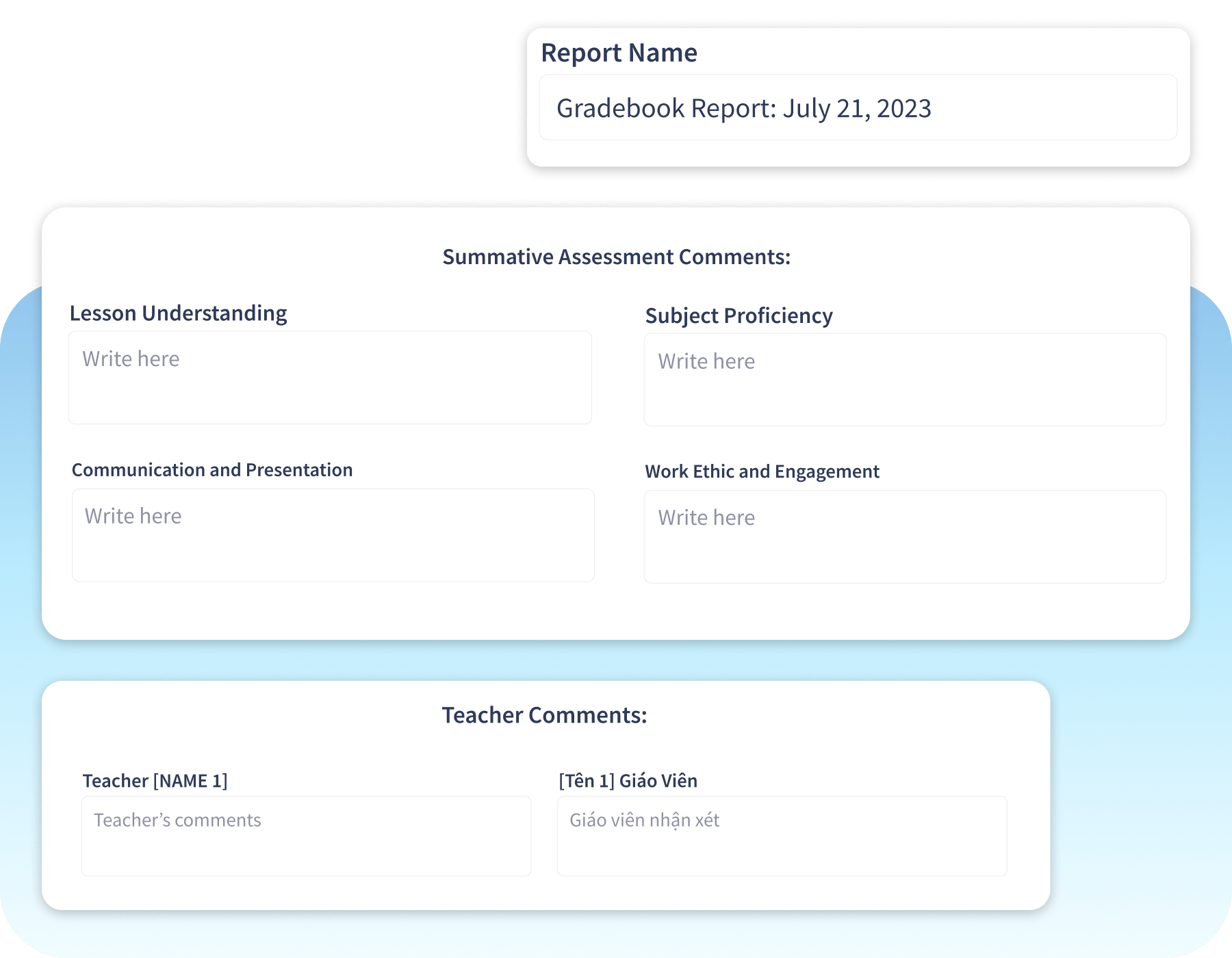Click the Write here placeholder under Lesson Understanding

pos(129,358)
